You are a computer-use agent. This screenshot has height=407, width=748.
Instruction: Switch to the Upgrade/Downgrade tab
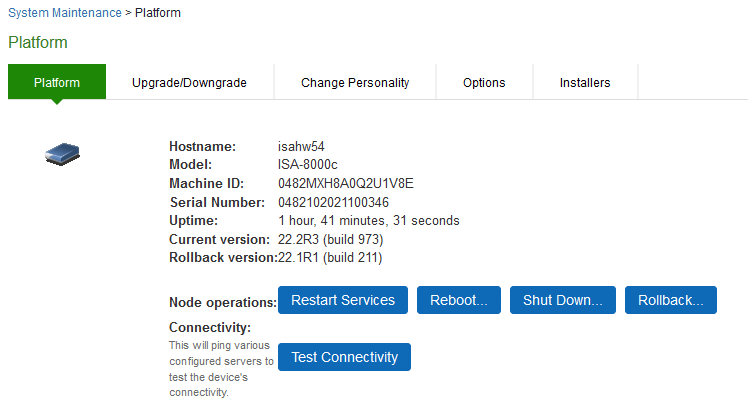189,82
